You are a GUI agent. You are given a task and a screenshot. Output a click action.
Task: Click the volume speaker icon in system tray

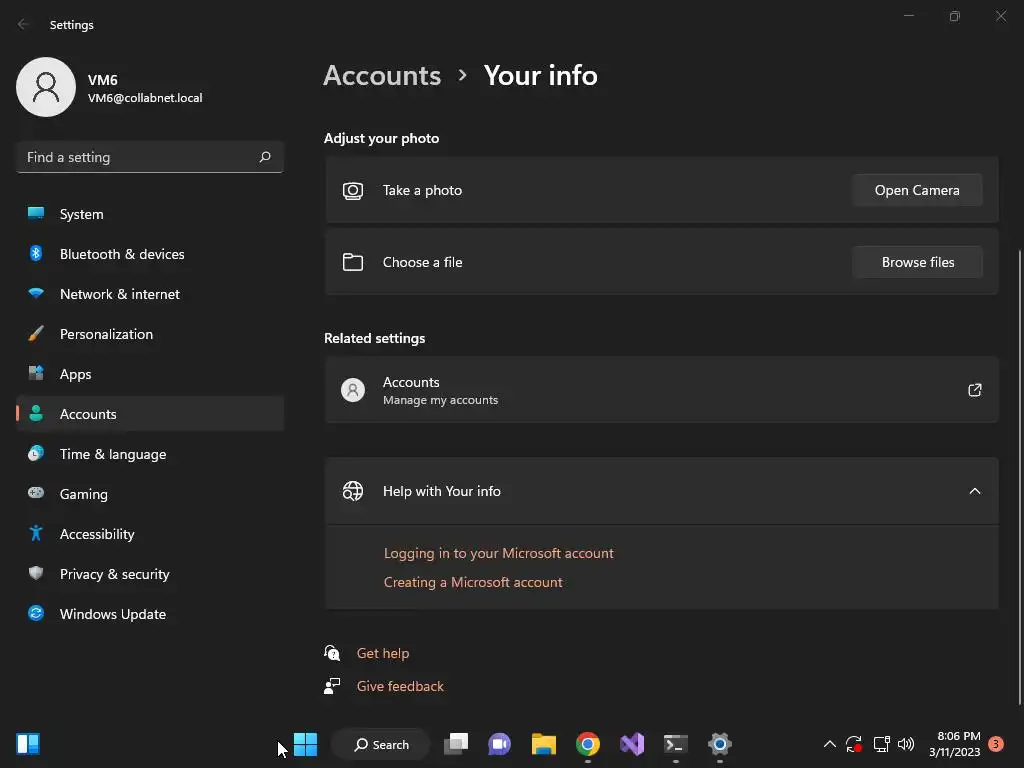click(906, 744)
